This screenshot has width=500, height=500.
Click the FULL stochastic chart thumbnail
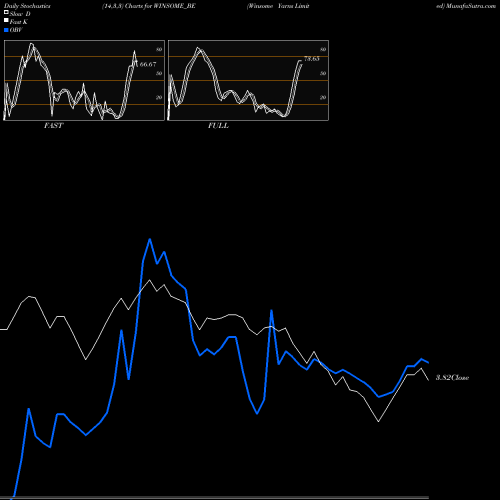point(248,80)
